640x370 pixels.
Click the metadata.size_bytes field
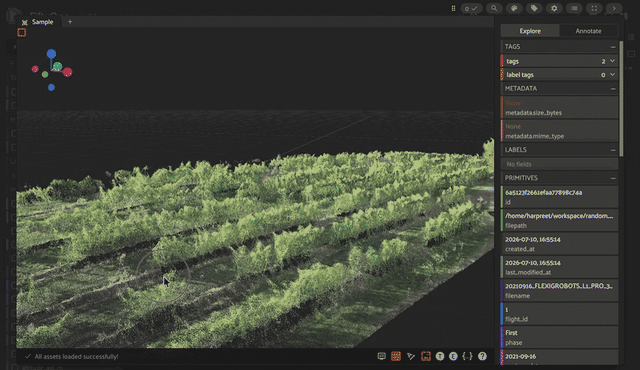click(559, 108)
